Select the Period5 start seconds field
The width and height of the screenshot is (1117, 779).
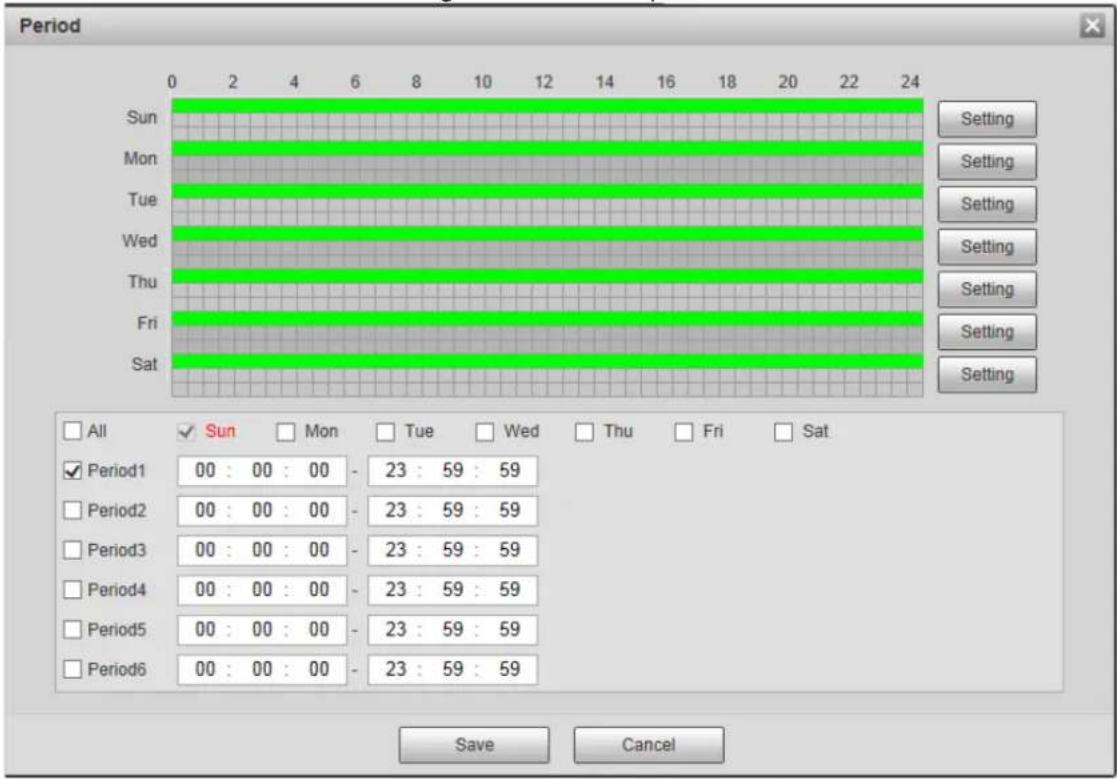click(319, 629)
